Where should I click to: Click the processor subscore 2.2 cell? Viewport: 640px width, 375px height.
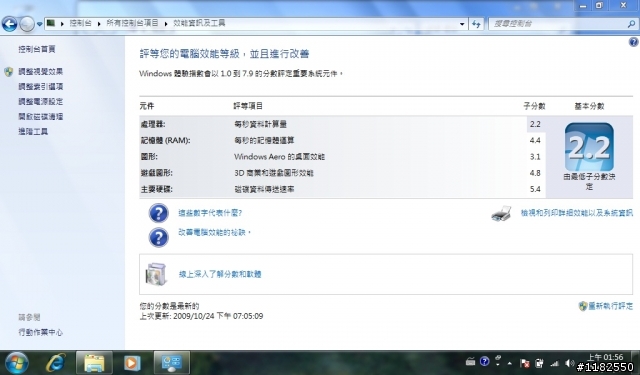535,124
